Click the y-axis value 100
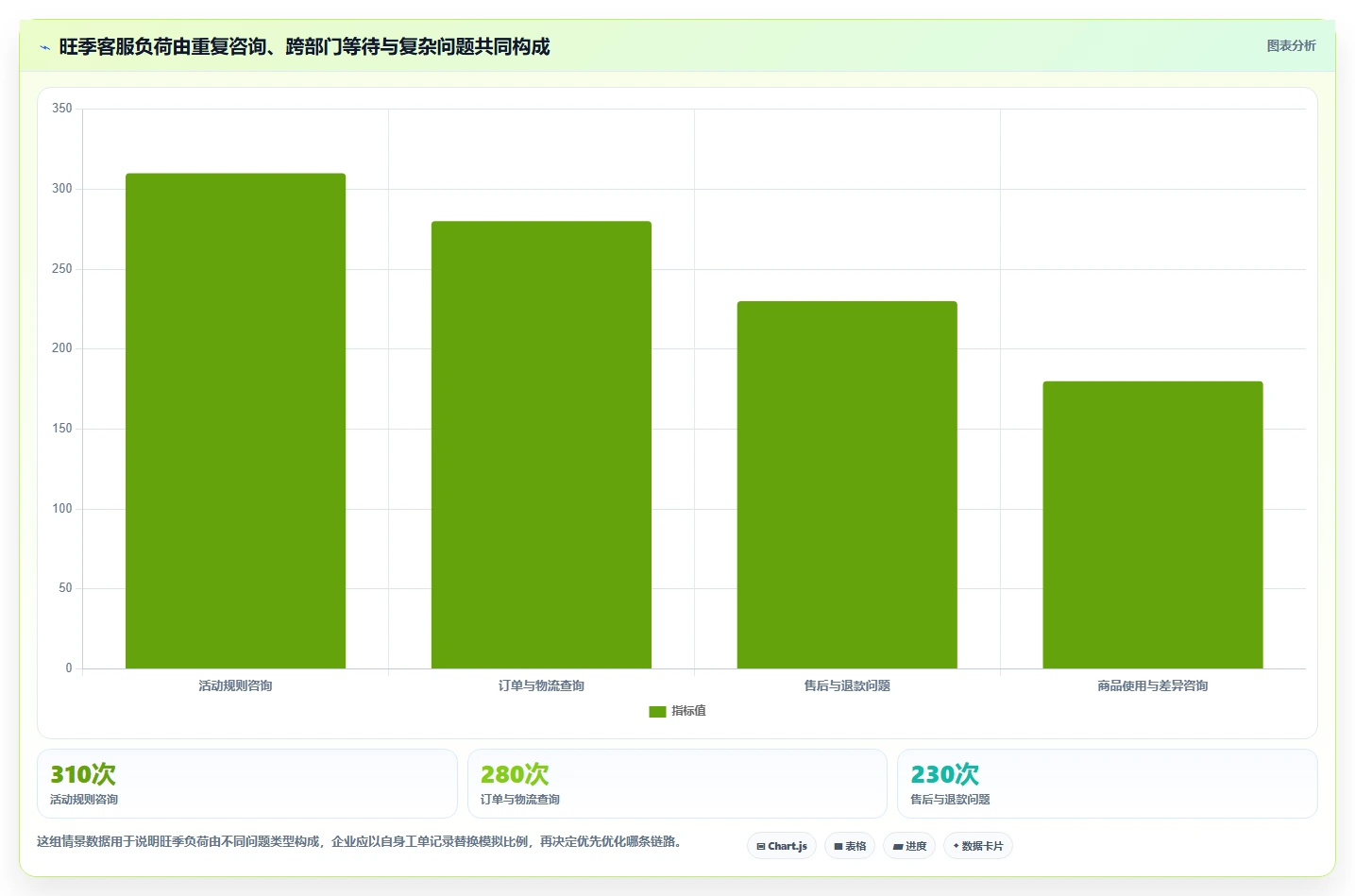This screenshot has width=1355, height=896. 62,509
